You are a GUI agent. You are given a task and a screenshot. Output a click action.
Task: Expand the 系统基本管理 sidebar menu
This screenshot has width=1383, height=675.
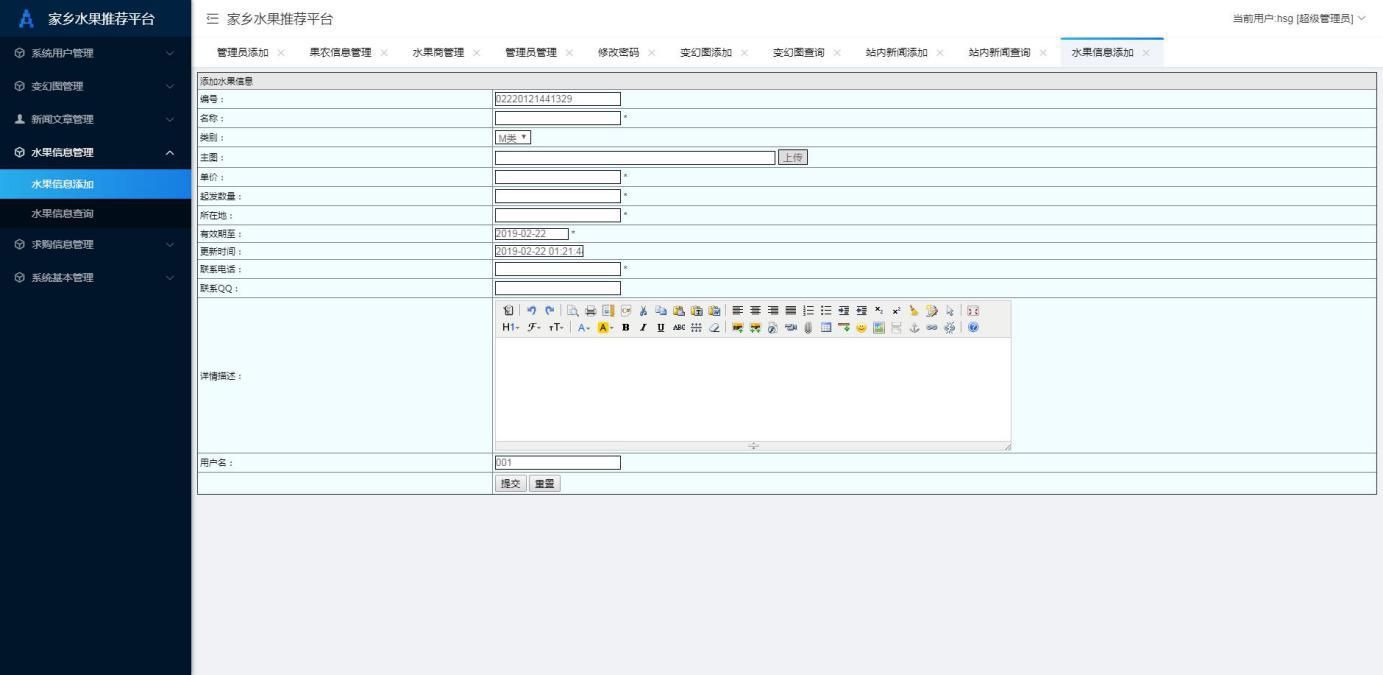tap(95, 277)
